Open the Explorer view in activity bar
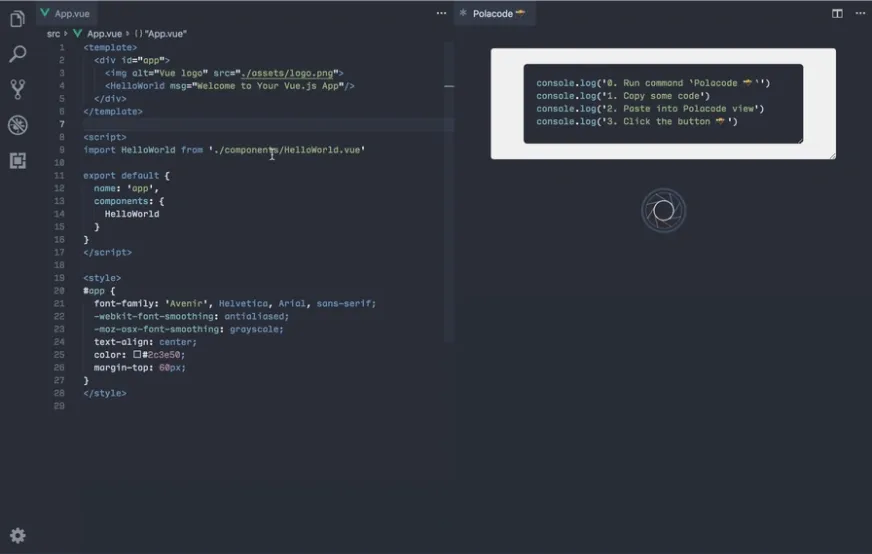 pyautogui.click(x=17, y=19)
